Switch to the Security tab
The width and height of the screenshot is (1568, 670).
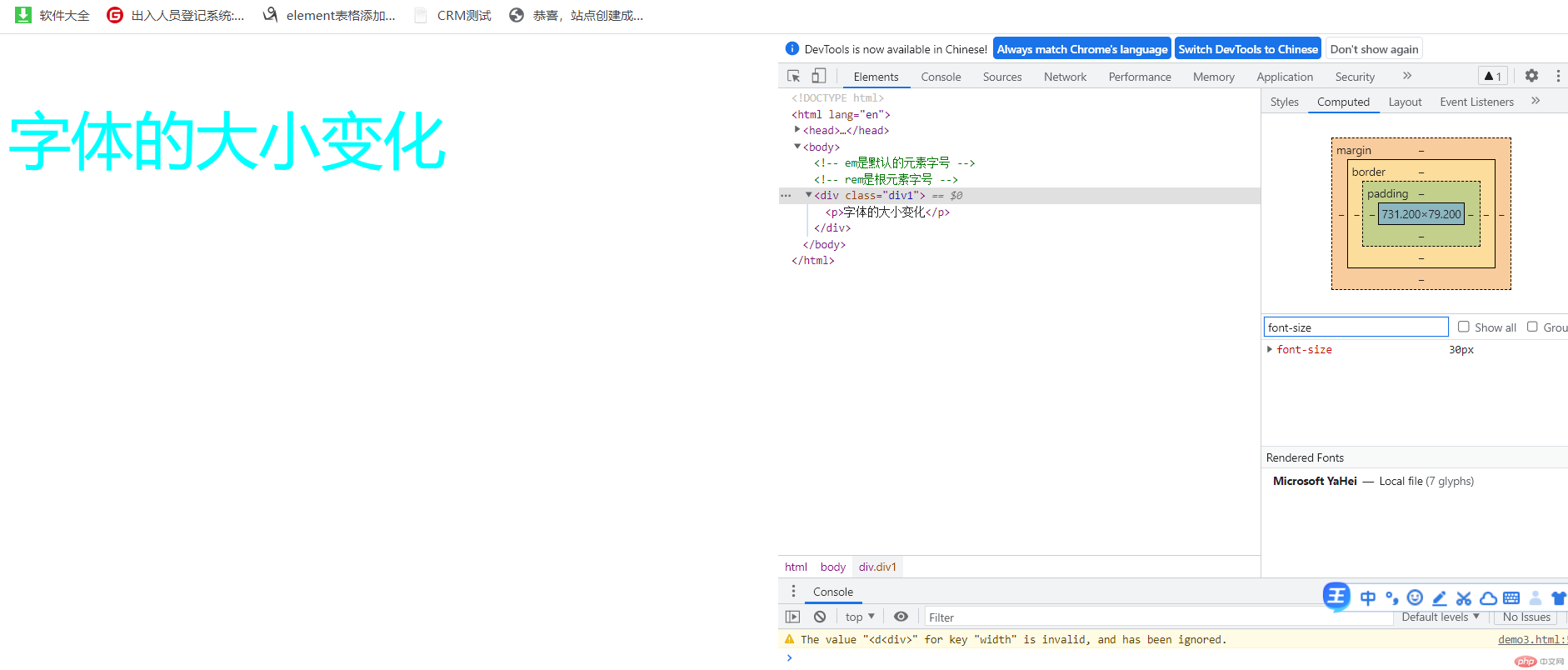(1355, 77)
